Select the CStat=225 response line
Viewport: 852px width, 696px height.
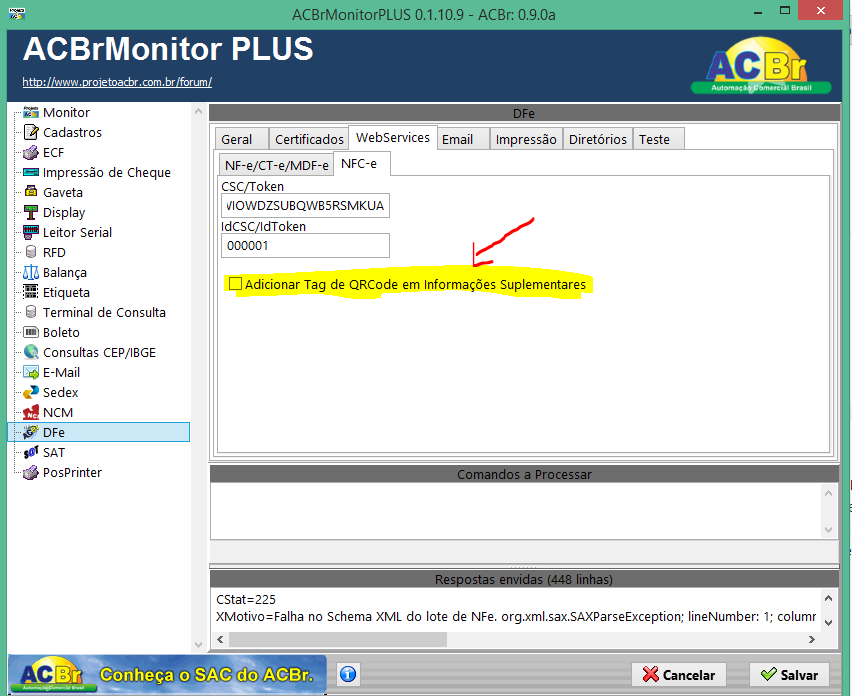(x=246, y=599)
